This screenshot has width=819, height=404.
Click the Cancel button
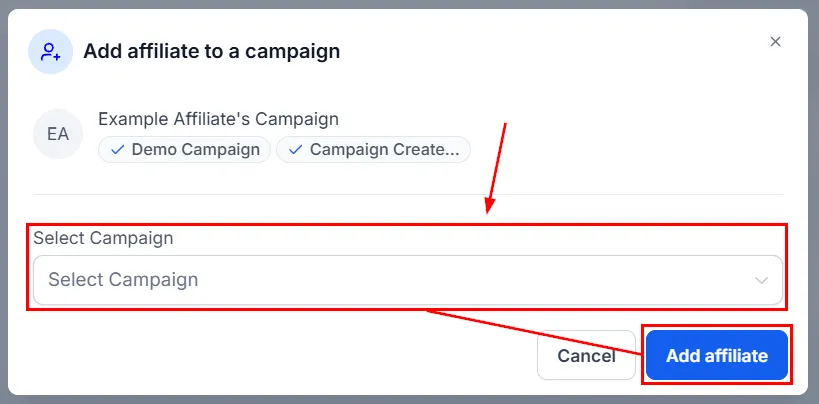(586, 355)
